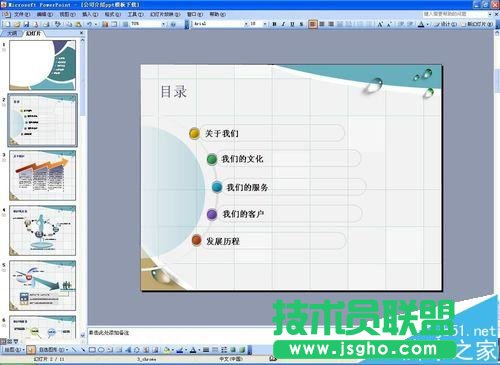500x365 pixels.
Task: Click the 目录 title on the slide
Action: coord(173,92)
